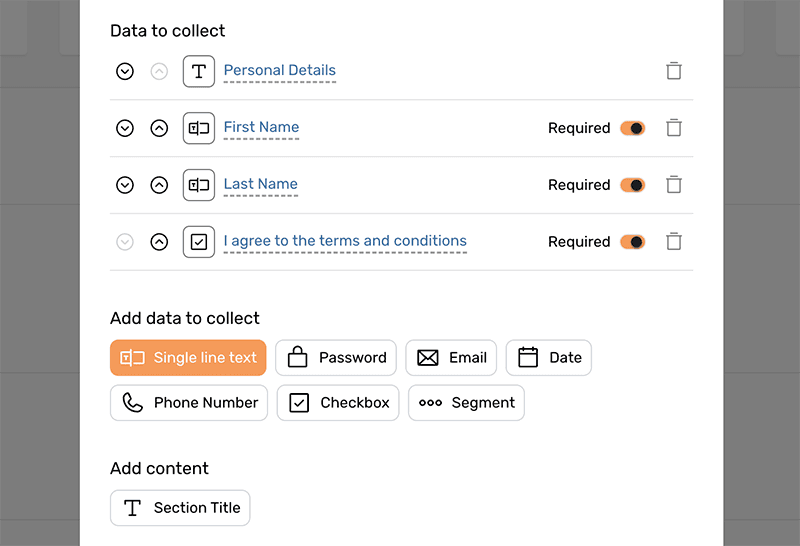The width and height of the screenshot is (800, 546).
Task: Add a Segment field
Action: [x=466, y=403]
